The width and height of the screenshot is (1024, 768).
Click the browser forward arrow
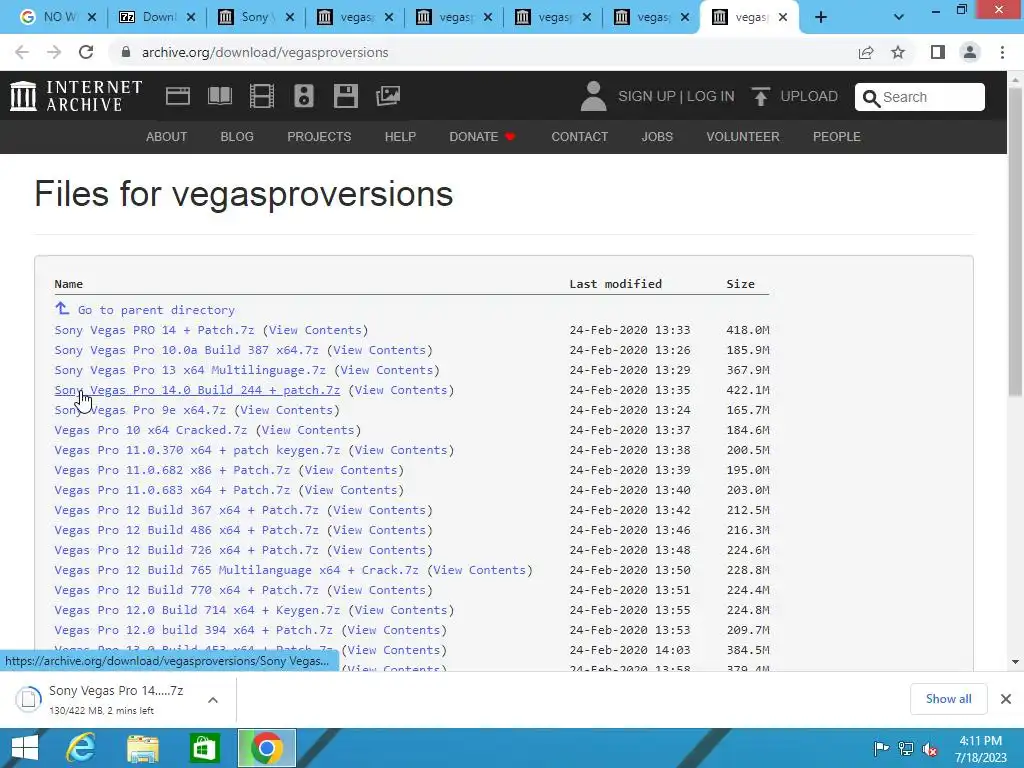pos(54,52)
